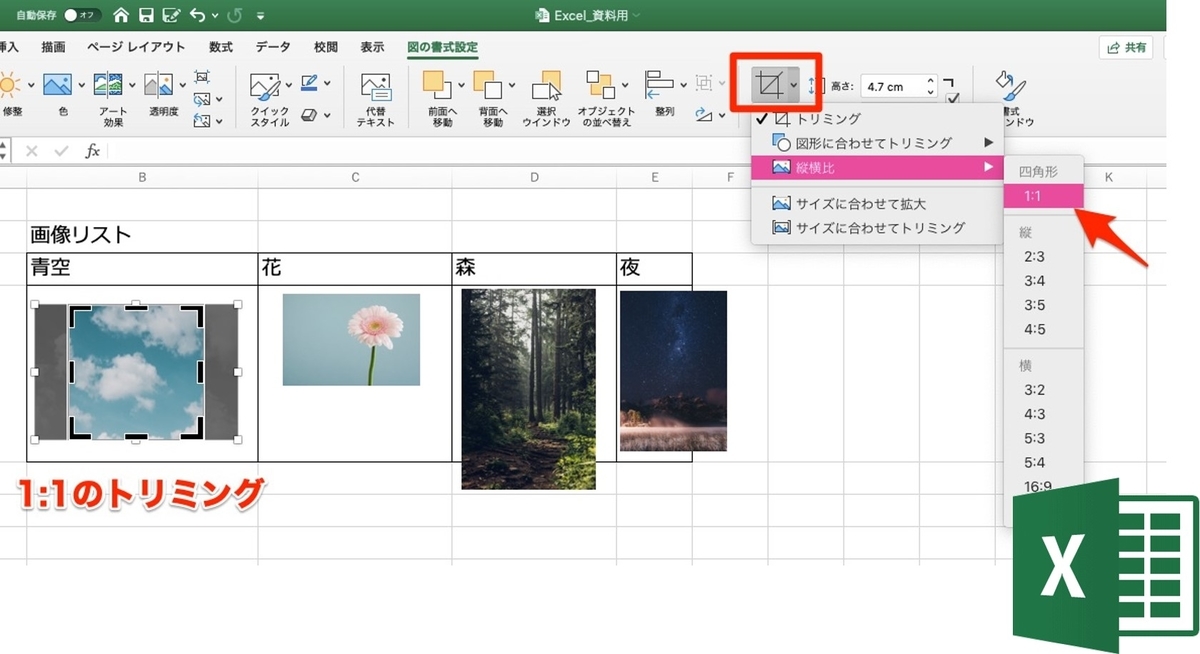Viewport: 1200px width, 654px height.
Task: Increase height with the stepper up arrow
Action: (x=928, y=81)
